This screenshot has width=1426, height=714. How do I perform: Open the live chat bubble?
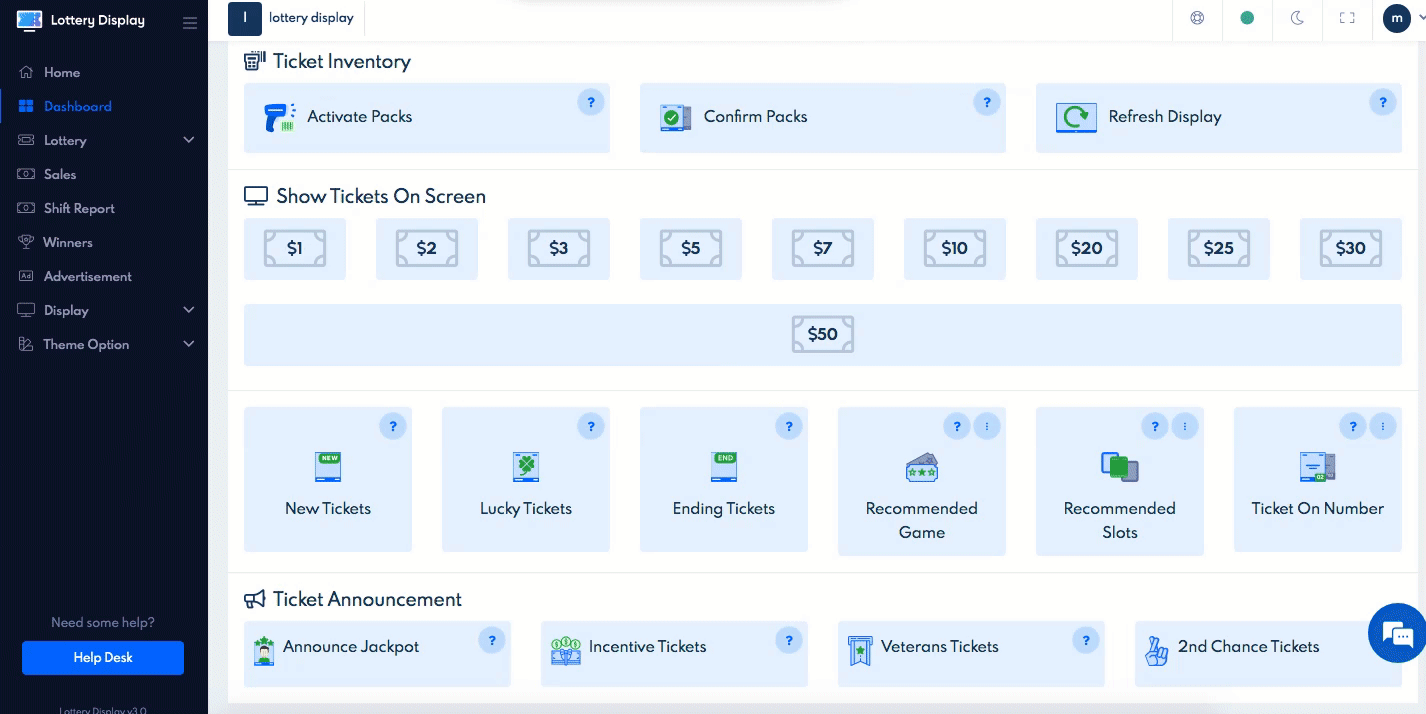pyautogui.click(x=1396, y=633)
